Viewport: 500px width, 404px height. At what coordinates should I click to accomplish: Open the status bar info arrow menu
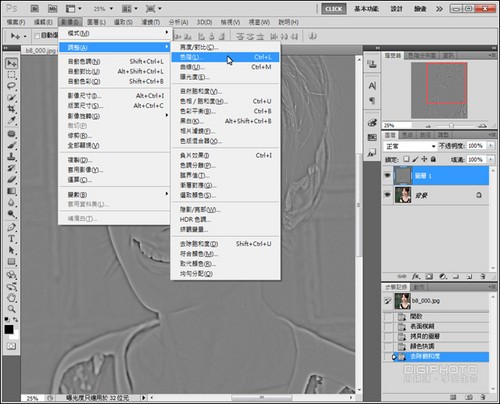144,398
